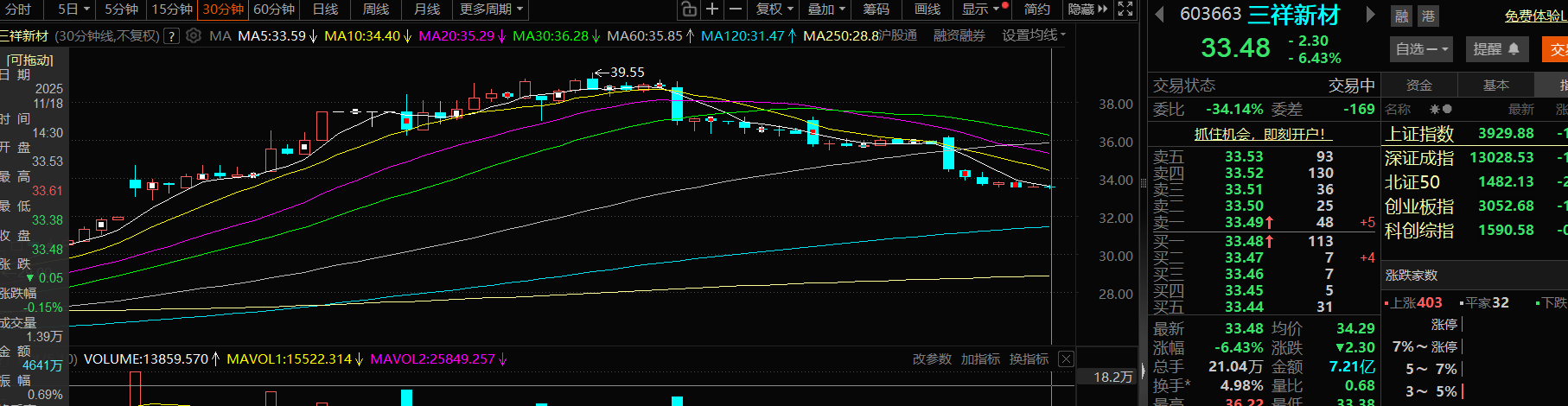
Task: Click 融资融券 label
Action: click(x=959, y=35)
